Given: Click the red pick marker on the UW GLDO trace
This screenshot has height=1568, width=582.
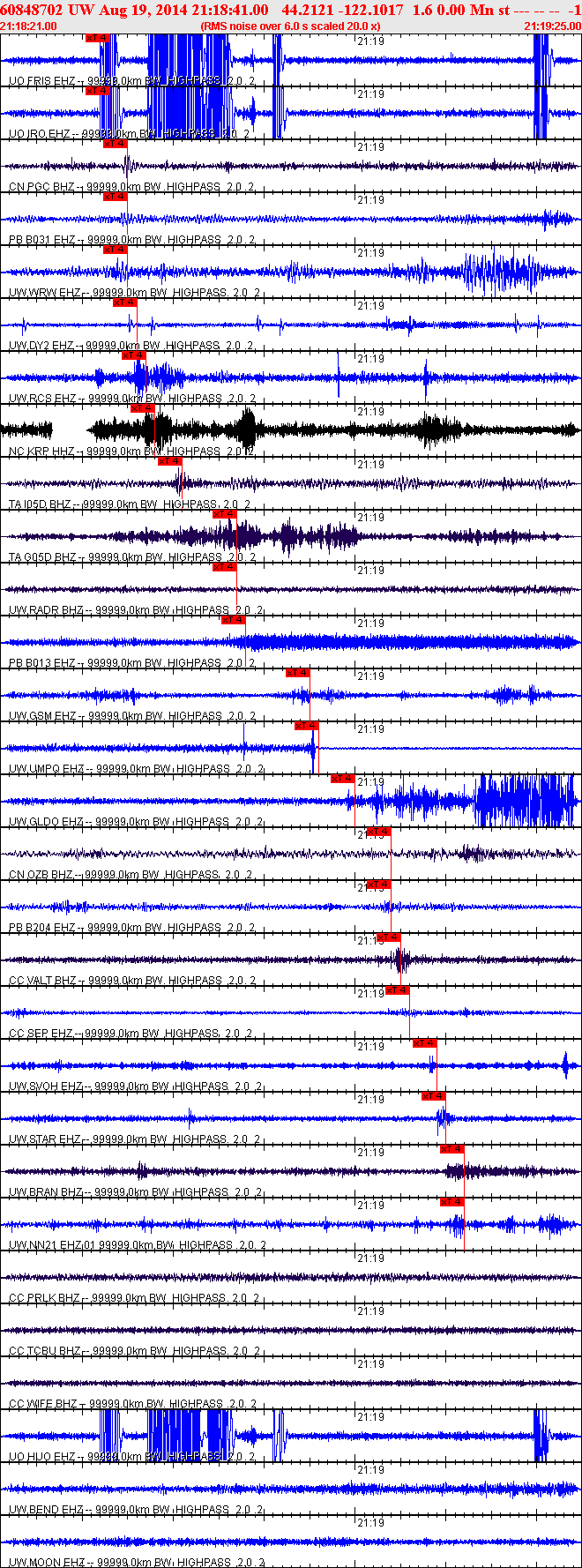Looking at the screenshot, I should point(342,779).
